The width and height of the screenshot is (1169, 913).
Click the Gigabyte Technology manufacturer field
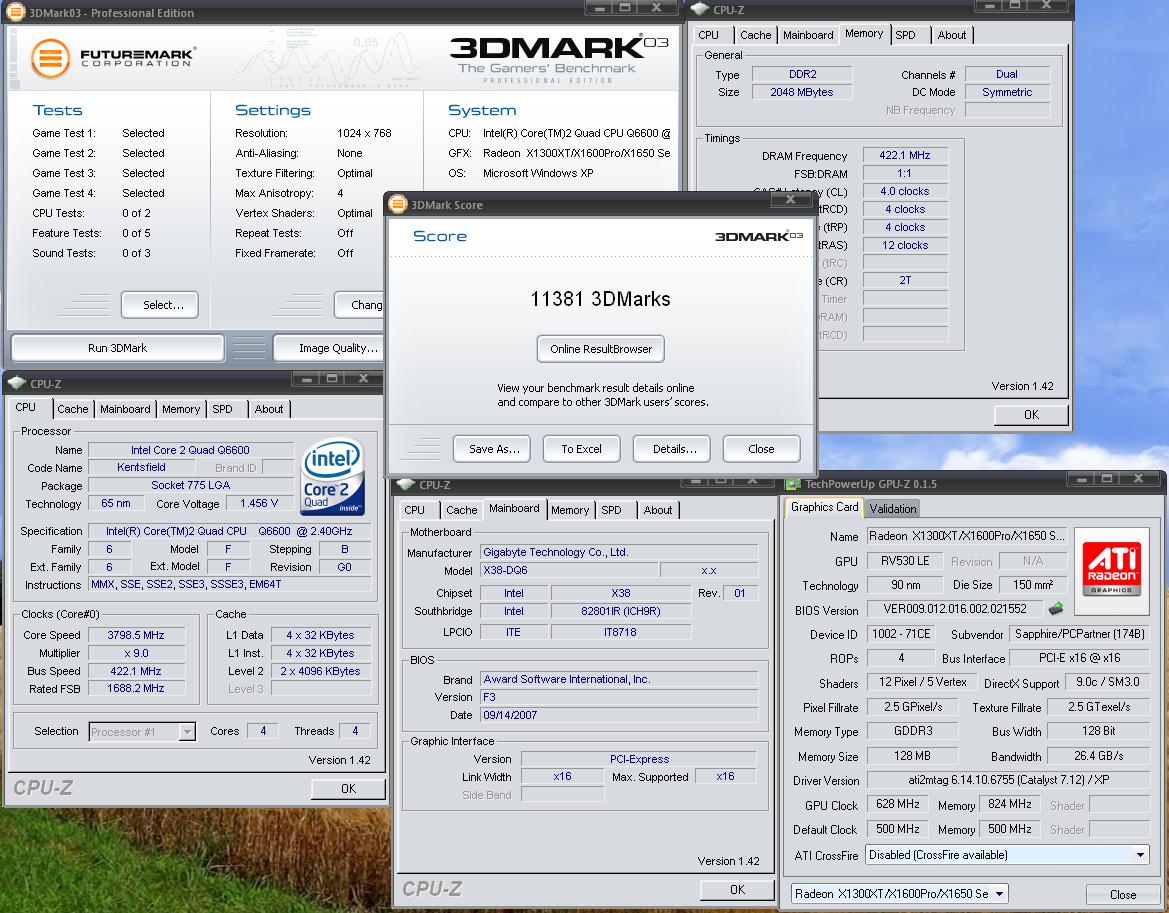click(x=619, y=552)
